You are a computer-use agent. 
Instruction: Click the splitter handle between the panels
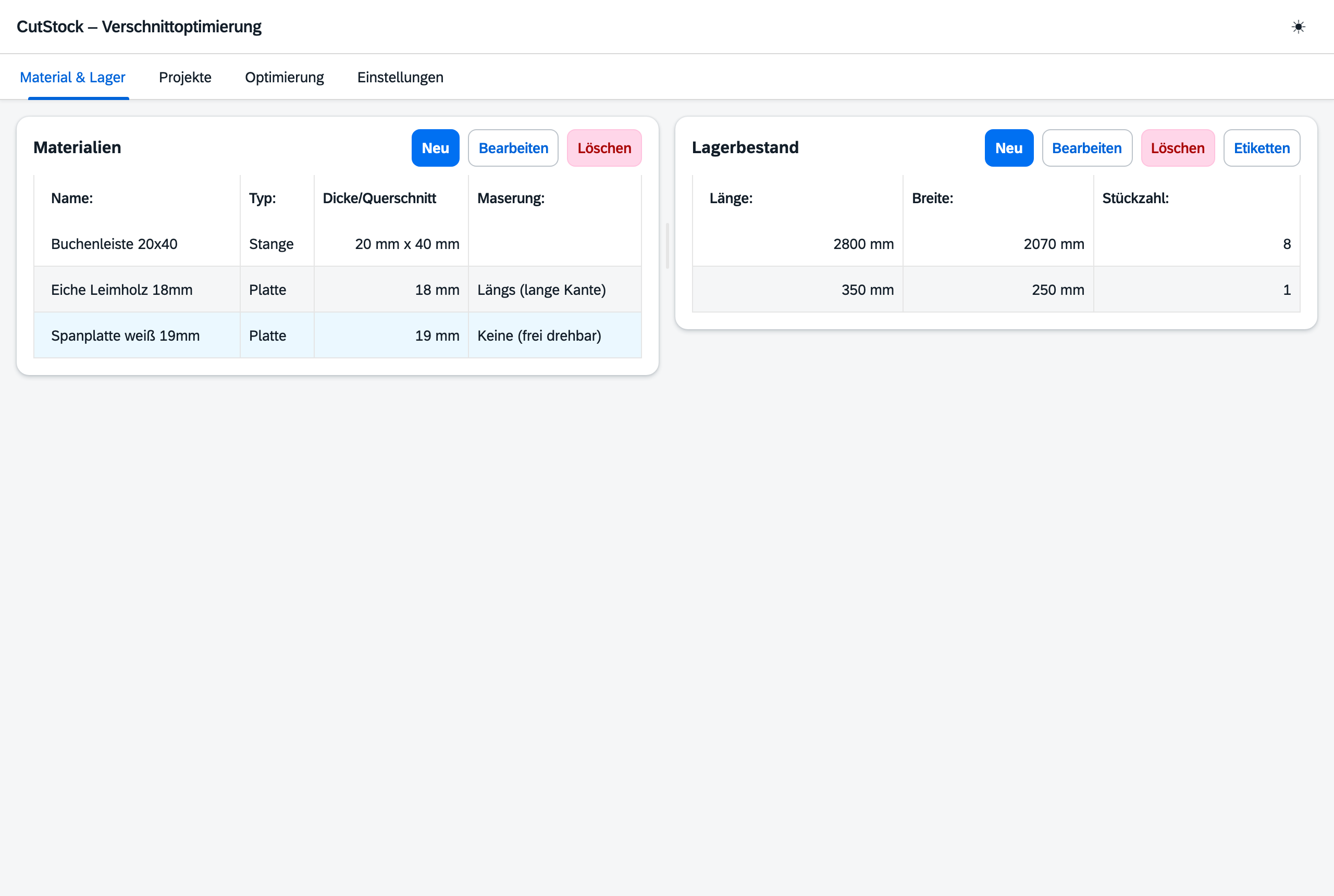point(667,246)
